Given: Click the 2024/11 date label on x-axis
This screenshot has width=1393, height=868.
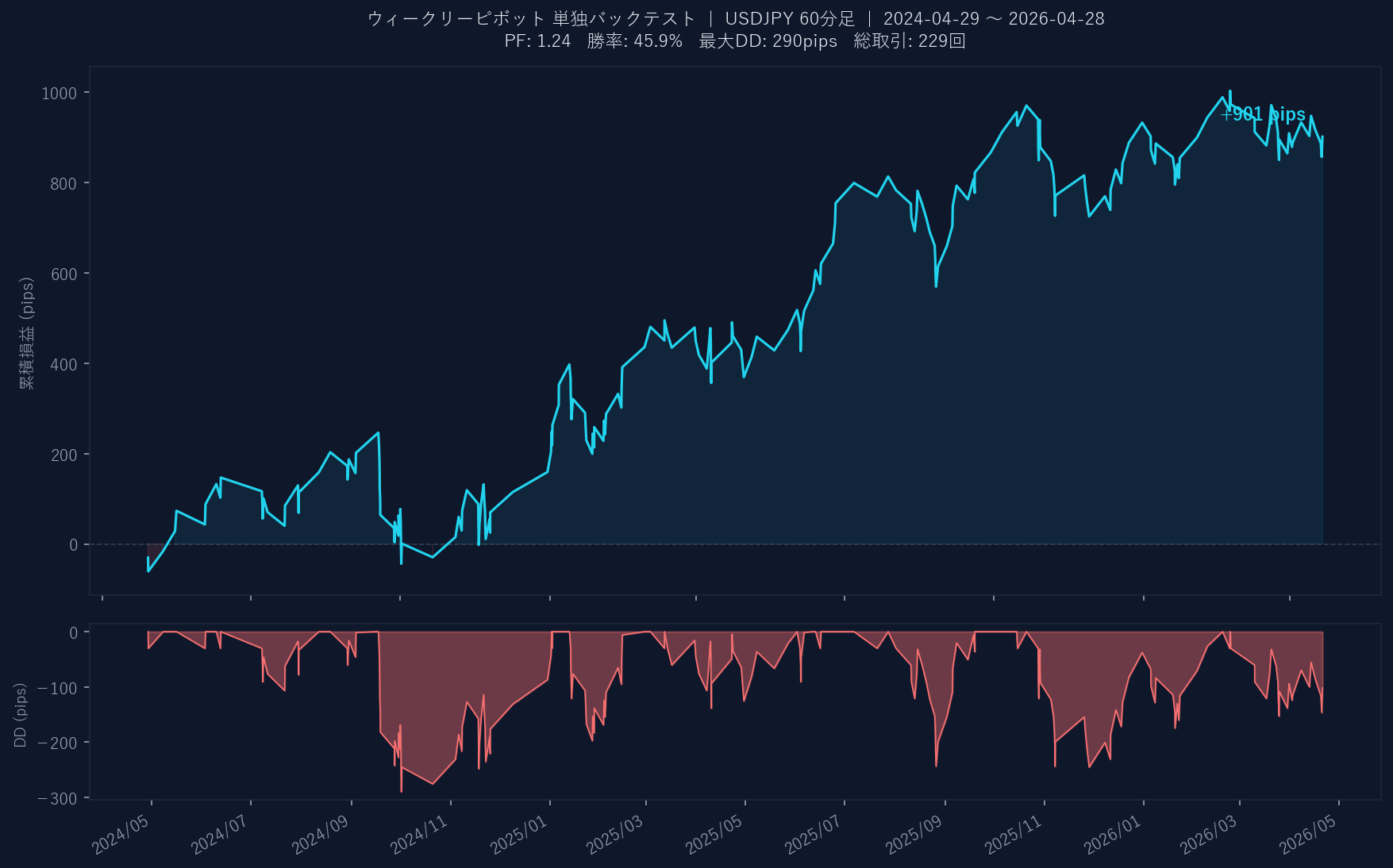Looking at the screenshot, I should tap(419, 835).
